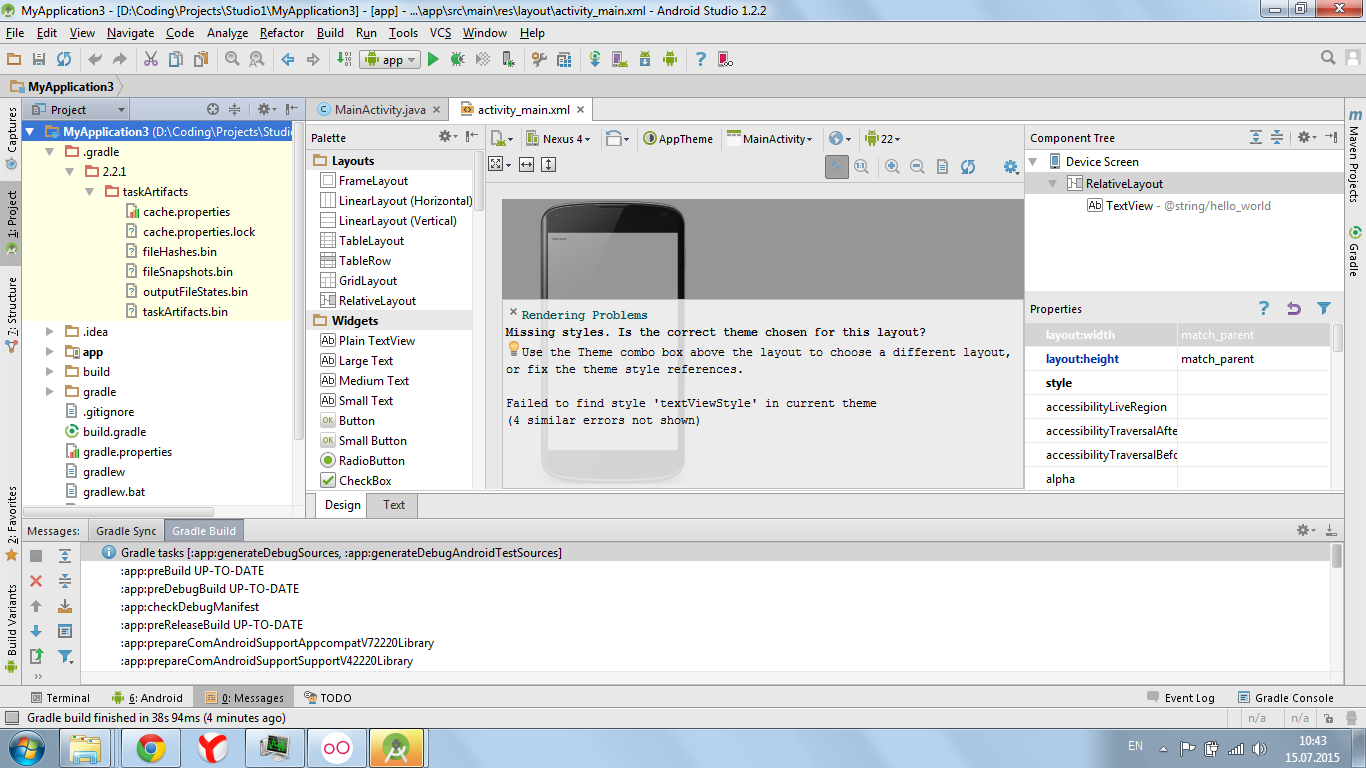
Task: Click the Cut scissors icon
Action: (150, 60)
